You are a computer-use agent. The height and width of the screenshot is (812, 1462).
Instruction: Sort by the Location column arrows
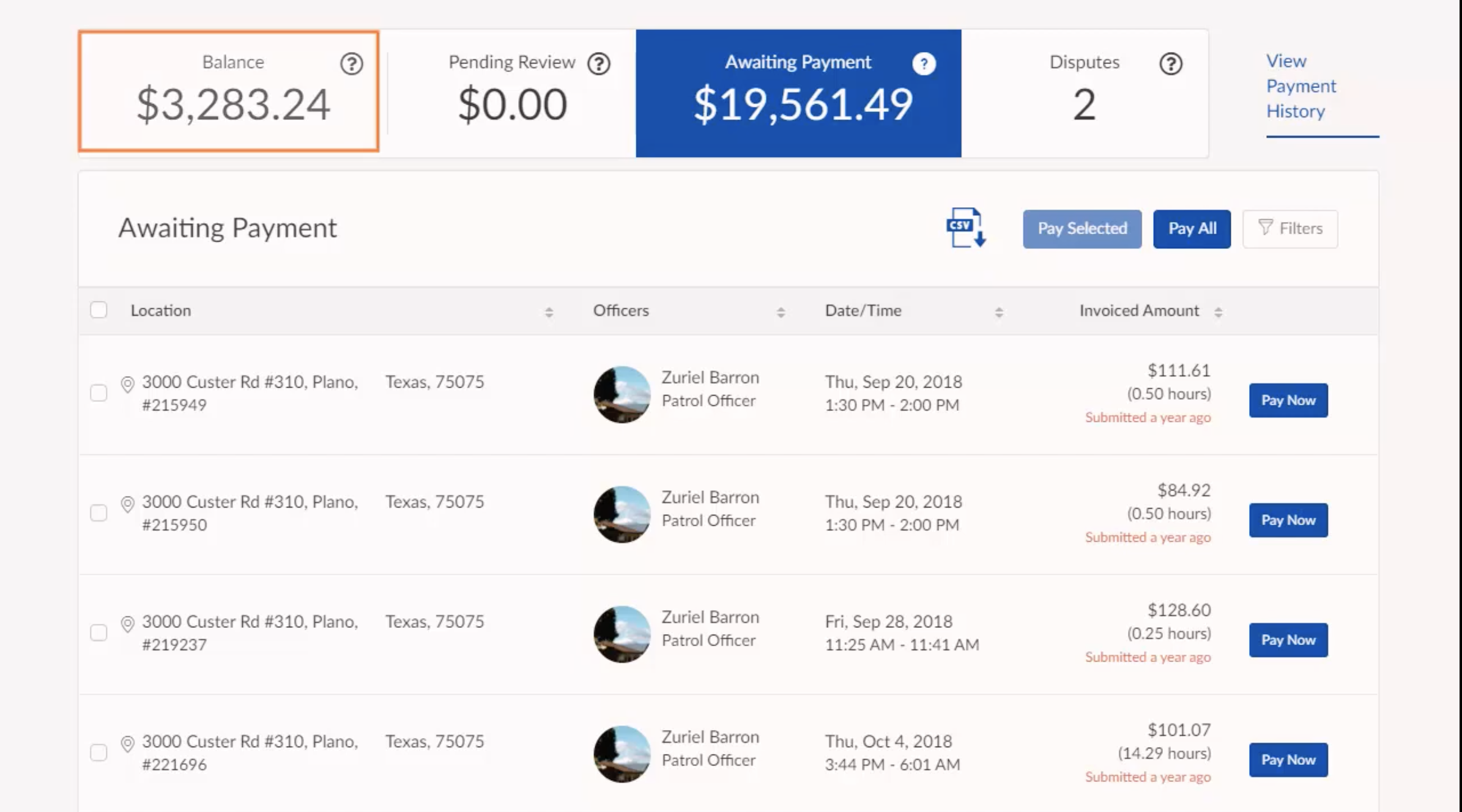(x=549, y=312)
